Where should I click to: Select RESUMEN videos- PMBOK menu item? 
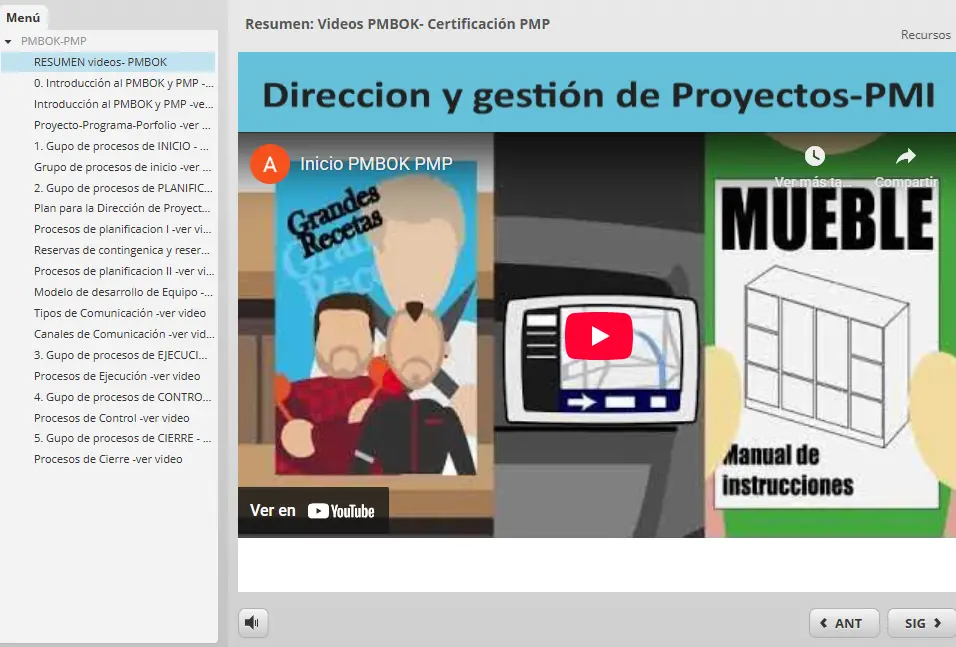pyautogui.click(x=100, y=62)
